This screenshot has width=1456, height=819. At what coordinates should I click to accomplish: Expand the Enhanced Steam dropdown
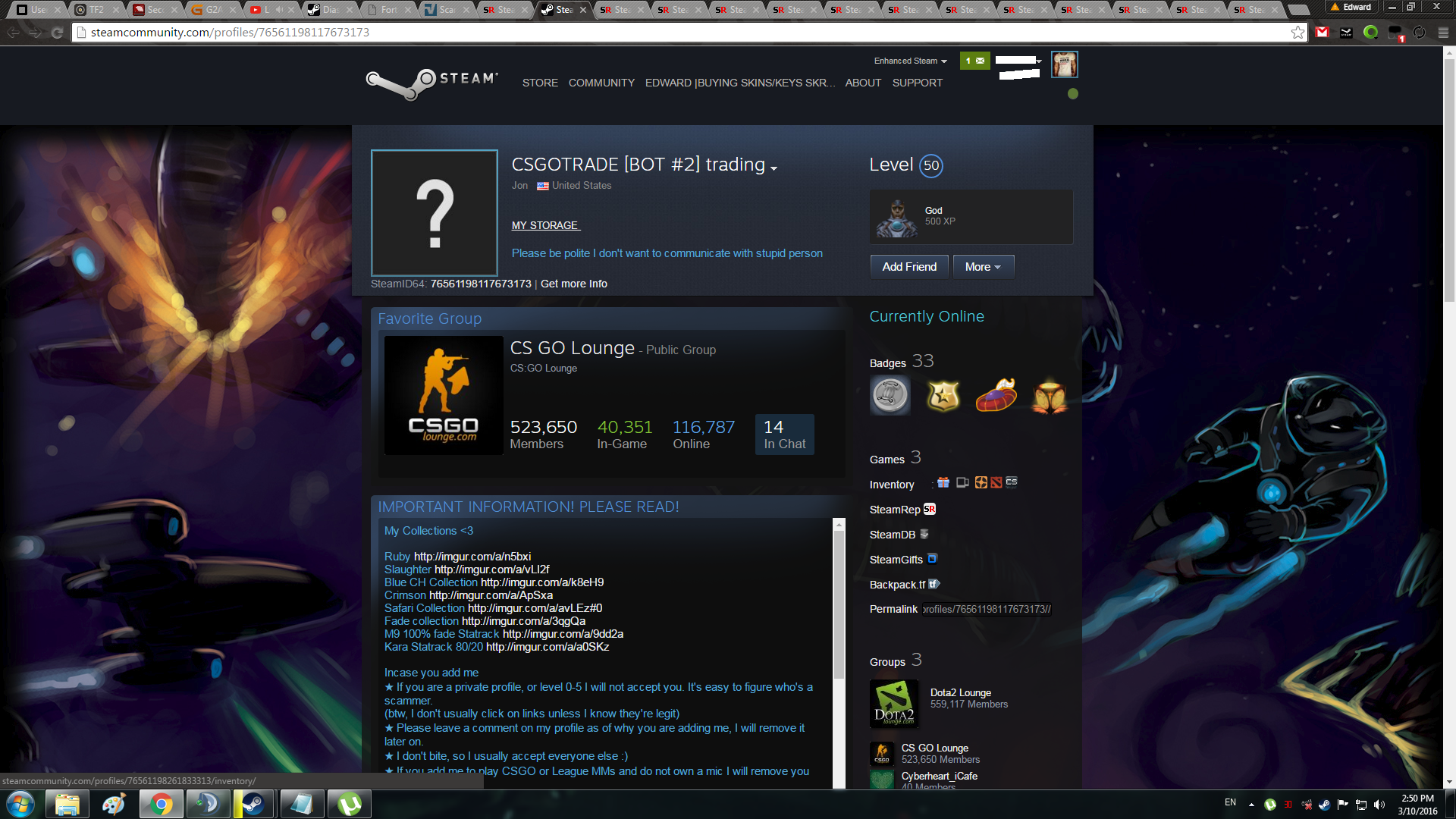(910, 61)
